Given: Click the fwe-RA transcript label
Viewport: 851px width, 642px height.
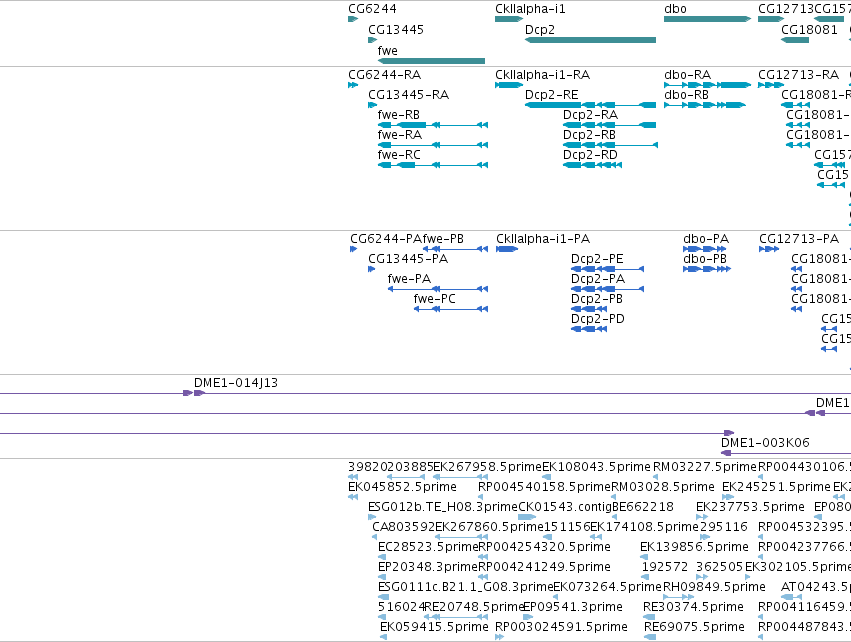Looking at the screenshot, I should point(400,135).
